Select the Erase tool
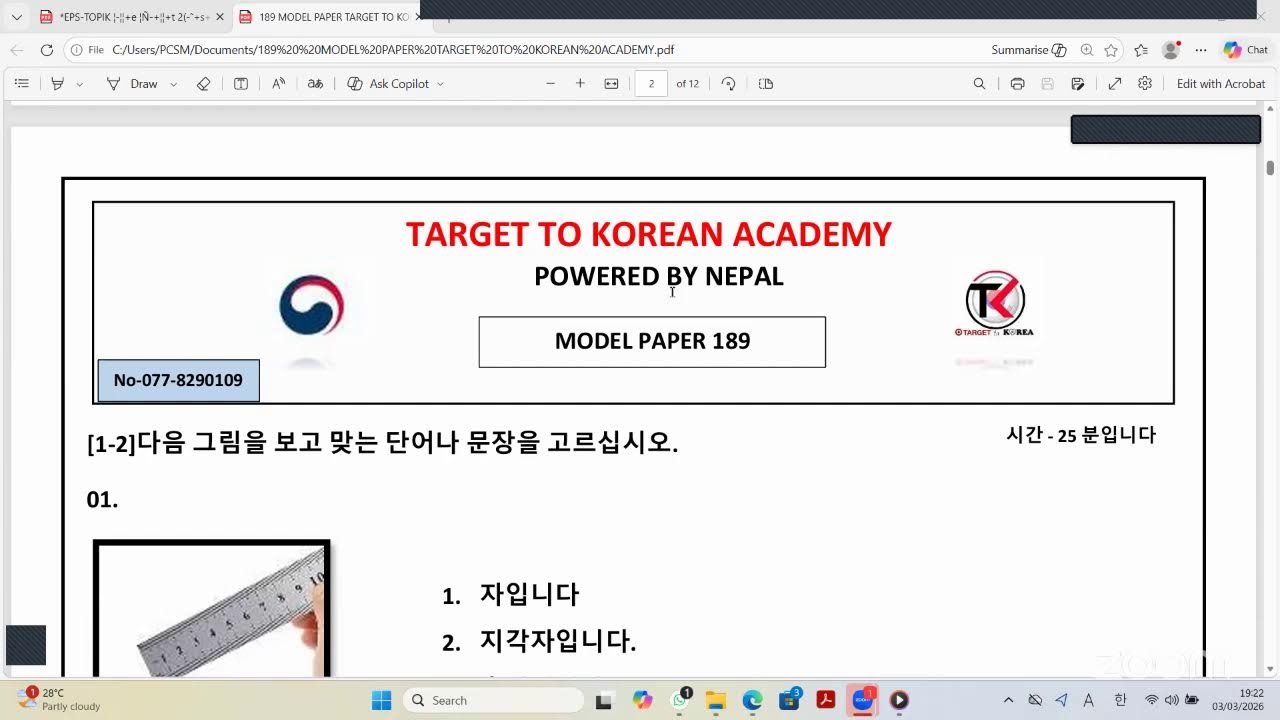 (x=204, y=84)
